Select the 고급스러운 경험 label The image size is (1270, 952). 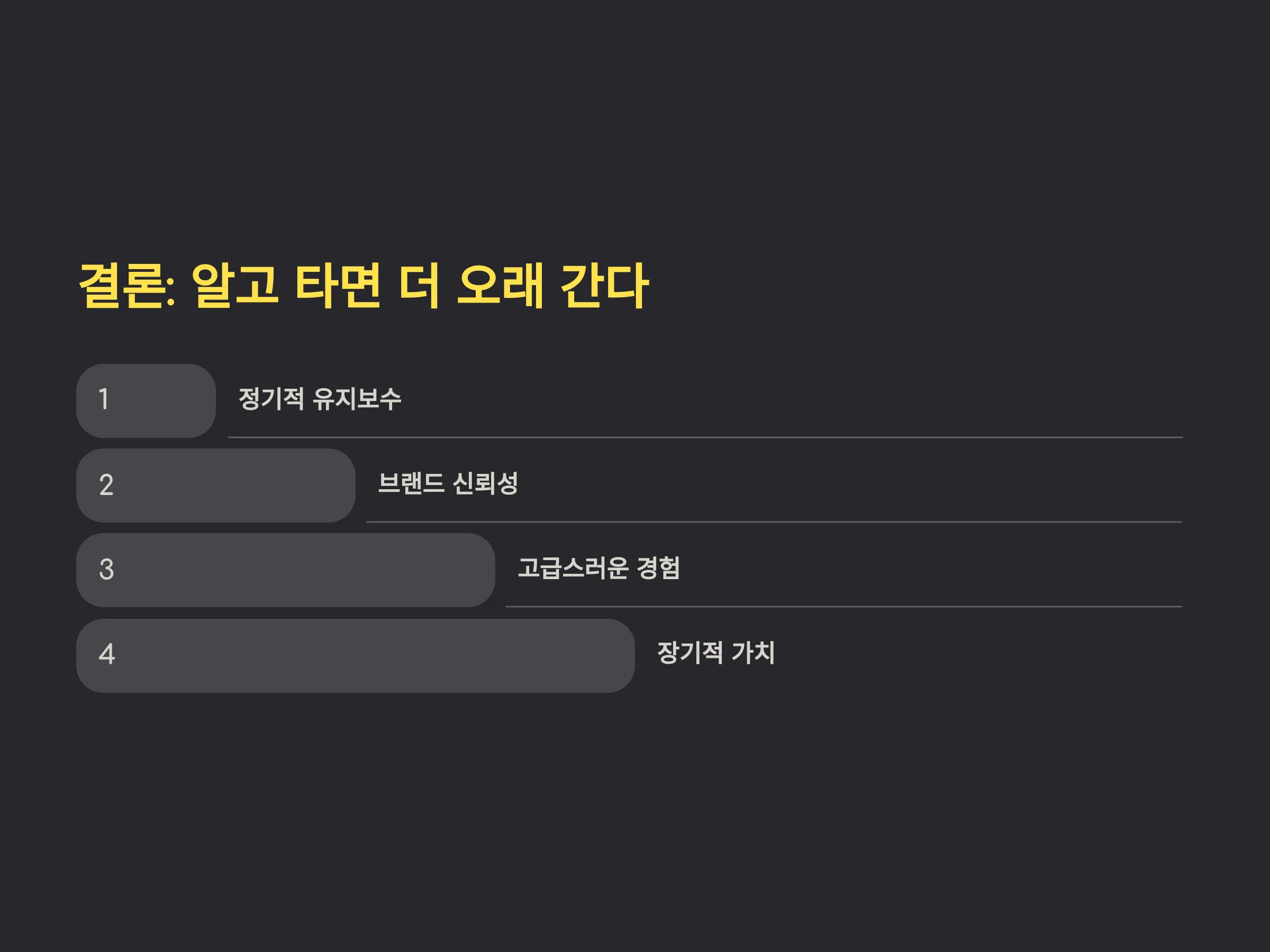[599, 568]
